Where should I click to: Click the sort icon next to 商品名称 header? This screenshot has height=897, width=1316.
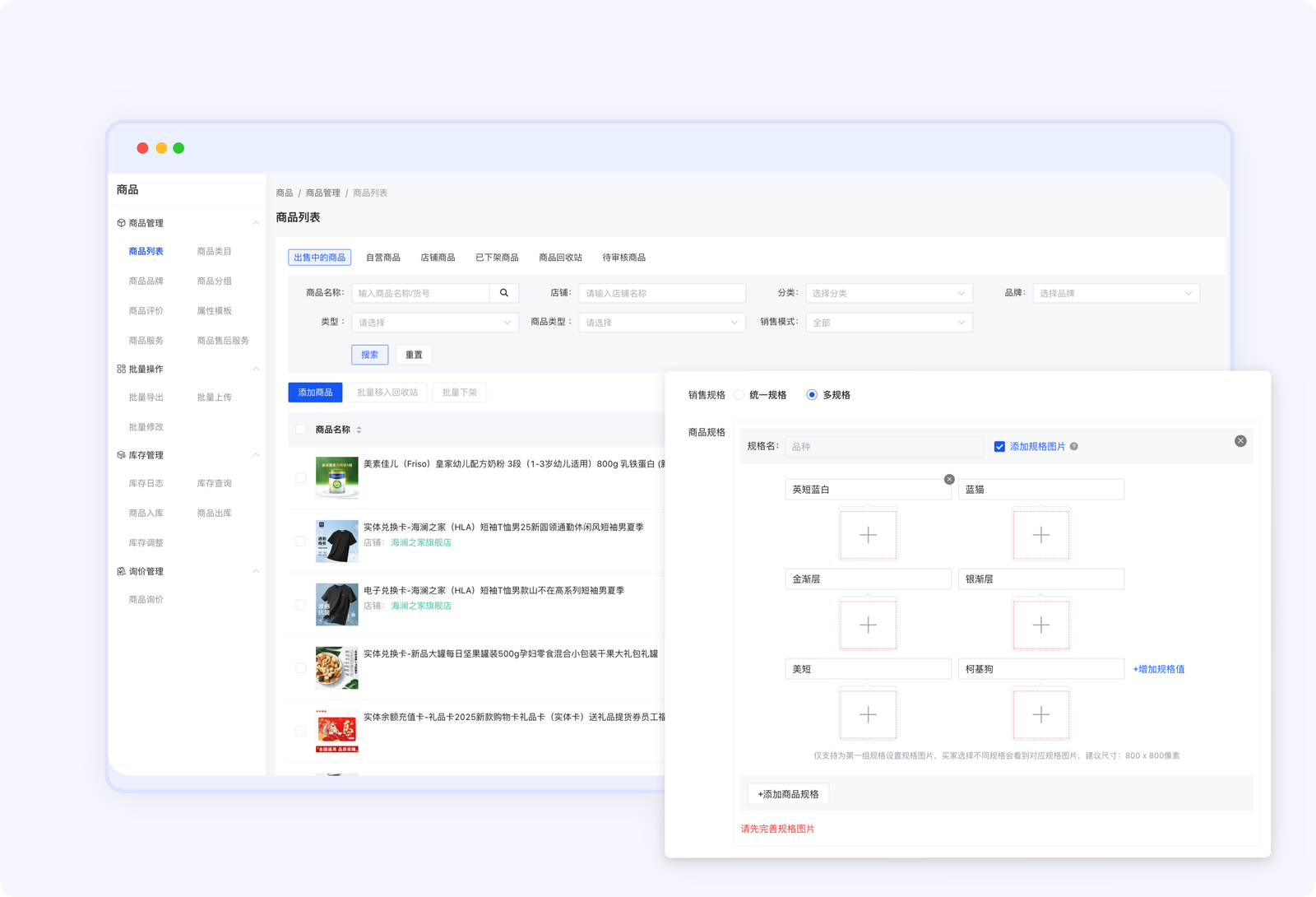359,430
